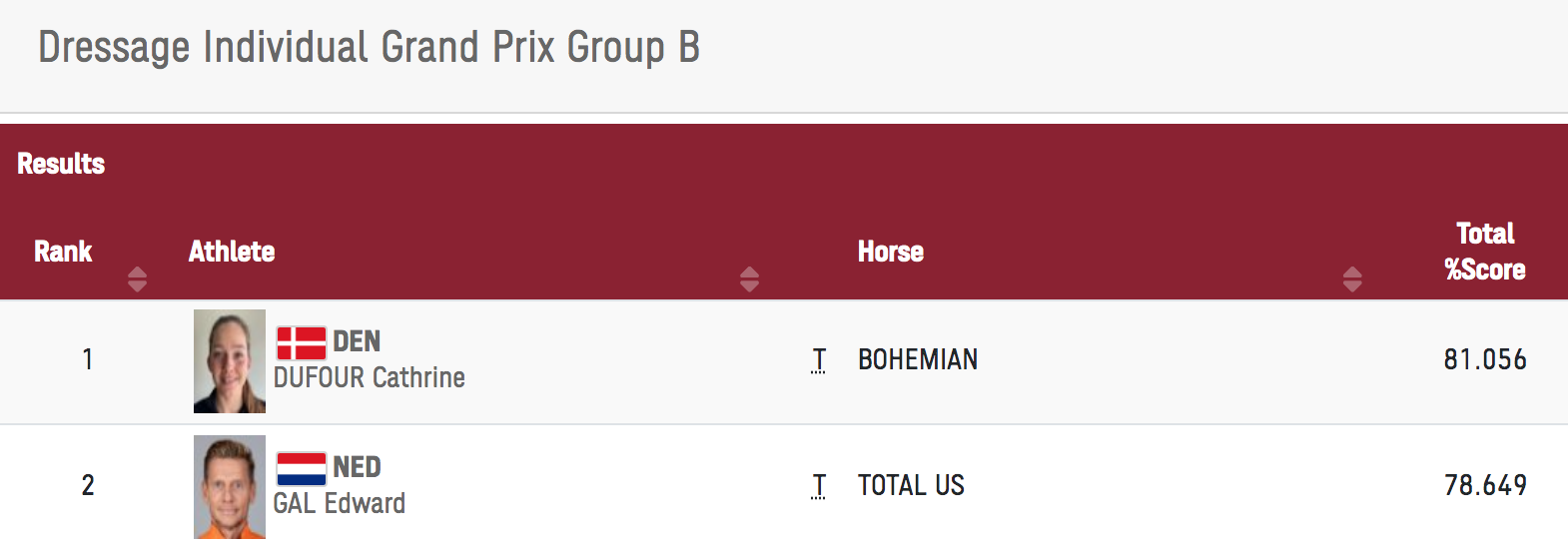Click the Horse column header
This screenshot has height=547, width=1568.
(891, 252)
